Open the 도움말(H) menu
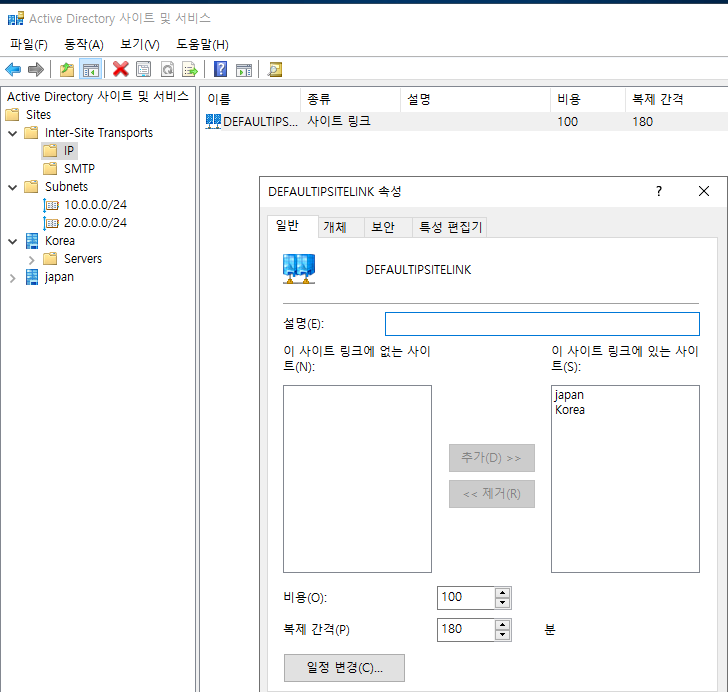Screen dimensions: 728x692 click(202, 45)
